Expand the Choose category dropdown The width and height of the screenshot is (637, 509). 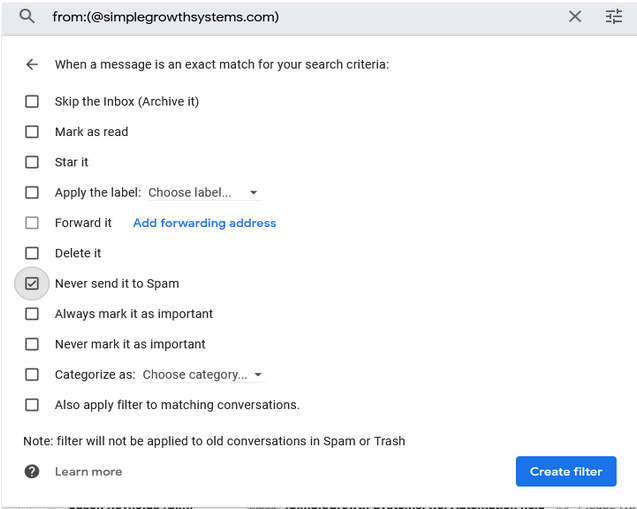click(203, 375)
